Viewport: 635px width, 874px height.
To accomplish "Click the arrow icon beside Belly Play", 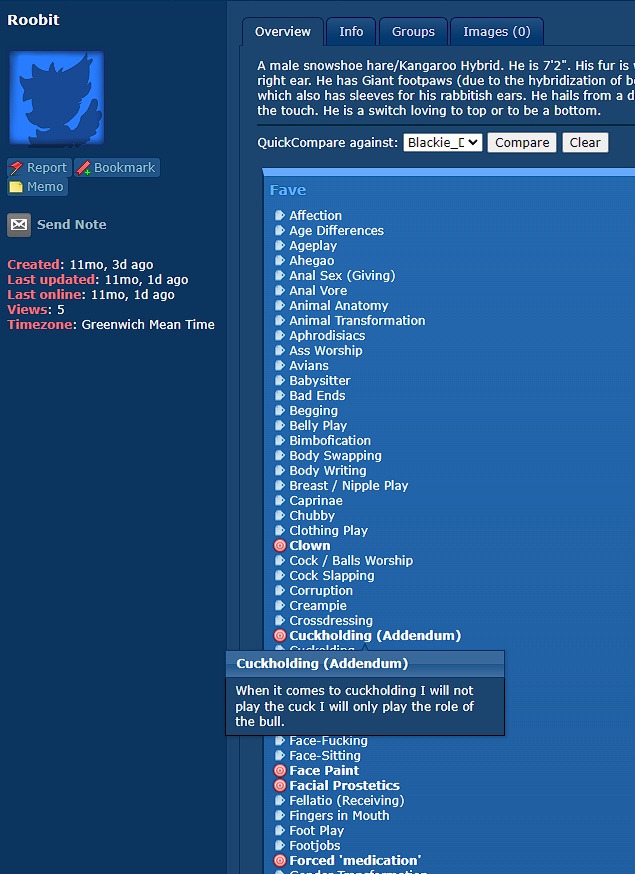I will coord(280,426).
